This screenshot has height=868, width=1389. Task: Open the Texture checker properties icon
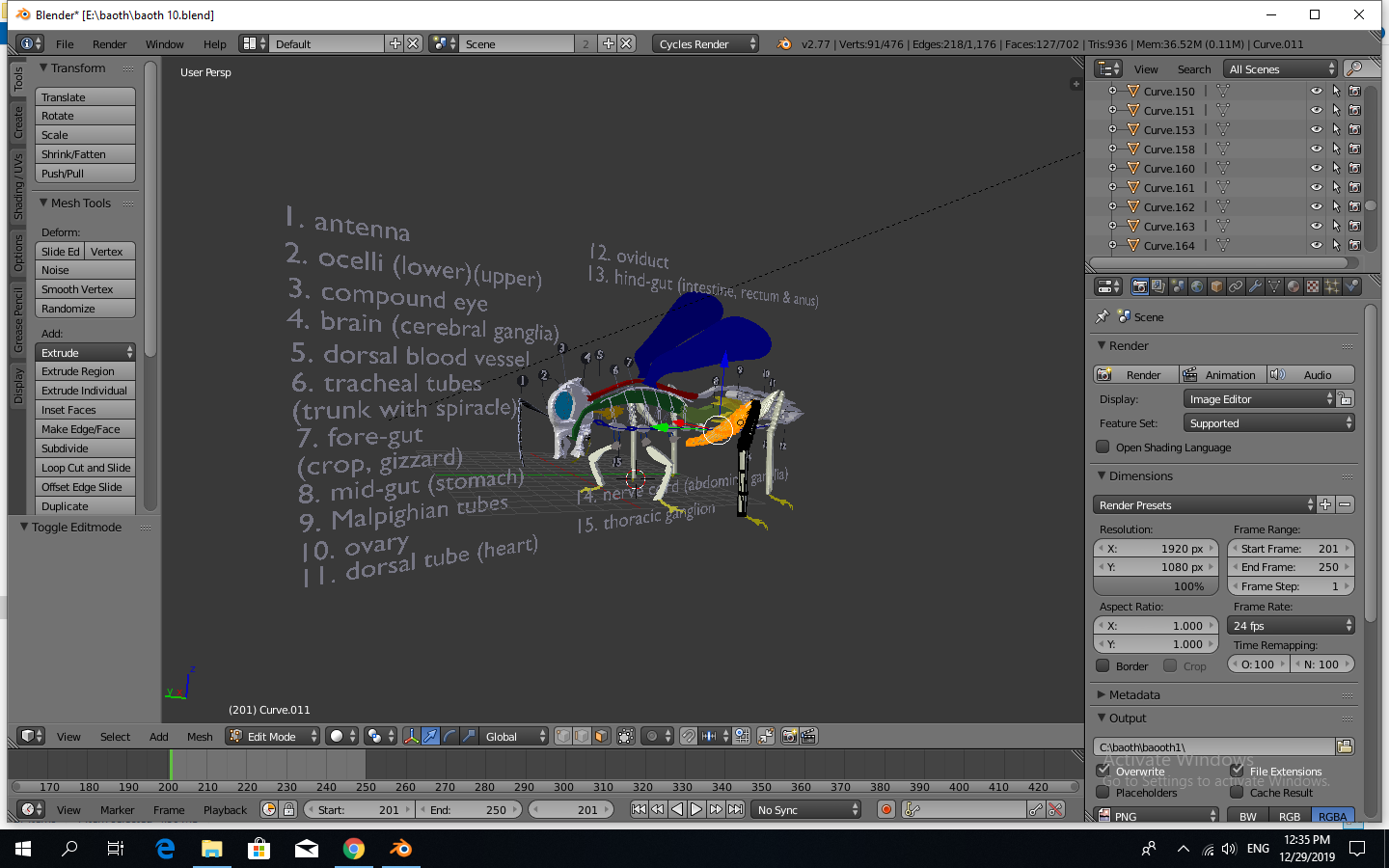coord(1314,286)
